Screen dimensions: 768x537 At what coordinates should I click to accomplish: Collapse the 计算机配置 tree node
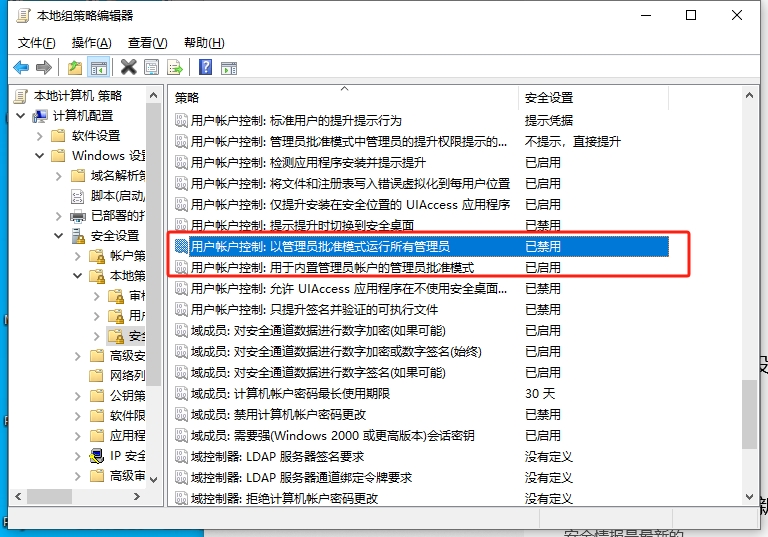pyautogui.click(x=21, y=116)
